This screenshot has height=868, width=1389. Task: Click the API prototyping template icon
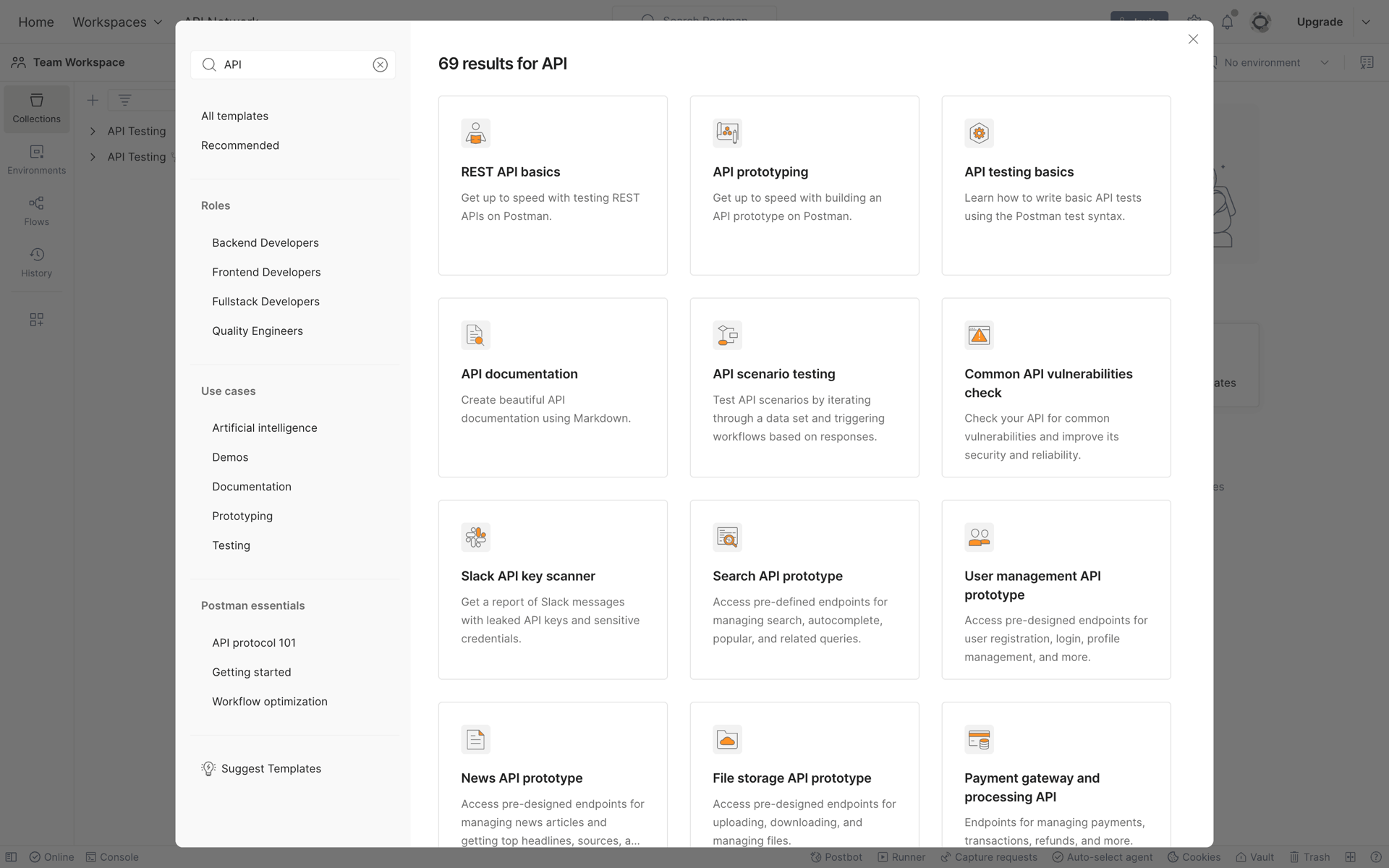pos(727,133)
